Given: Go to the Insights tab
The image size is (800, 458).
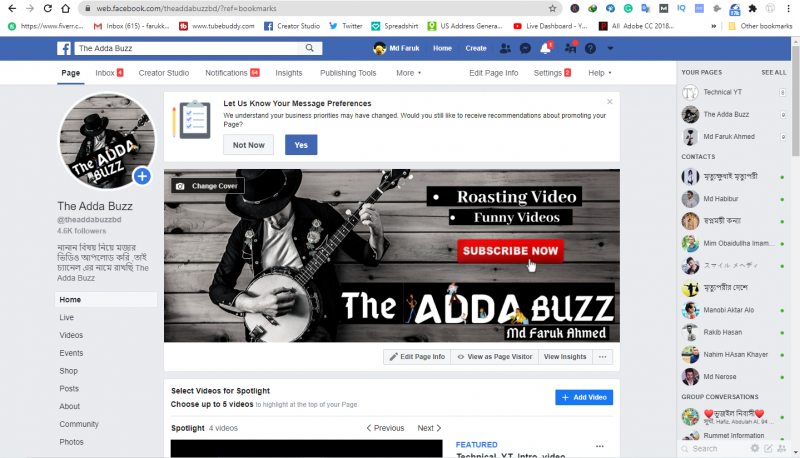Looking at the screenshot, I should [x=289, y=73].
